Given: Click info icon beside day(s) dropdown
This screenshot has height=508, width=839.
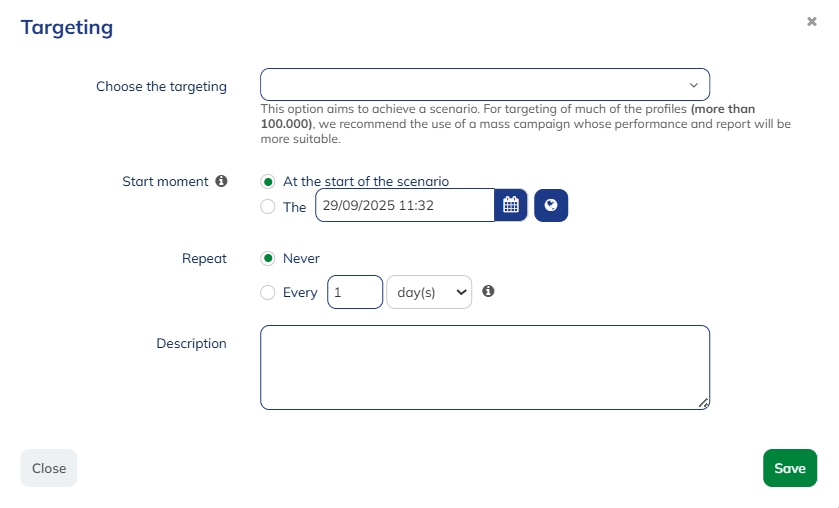Looking at the screenshot, I should [488, 291].
